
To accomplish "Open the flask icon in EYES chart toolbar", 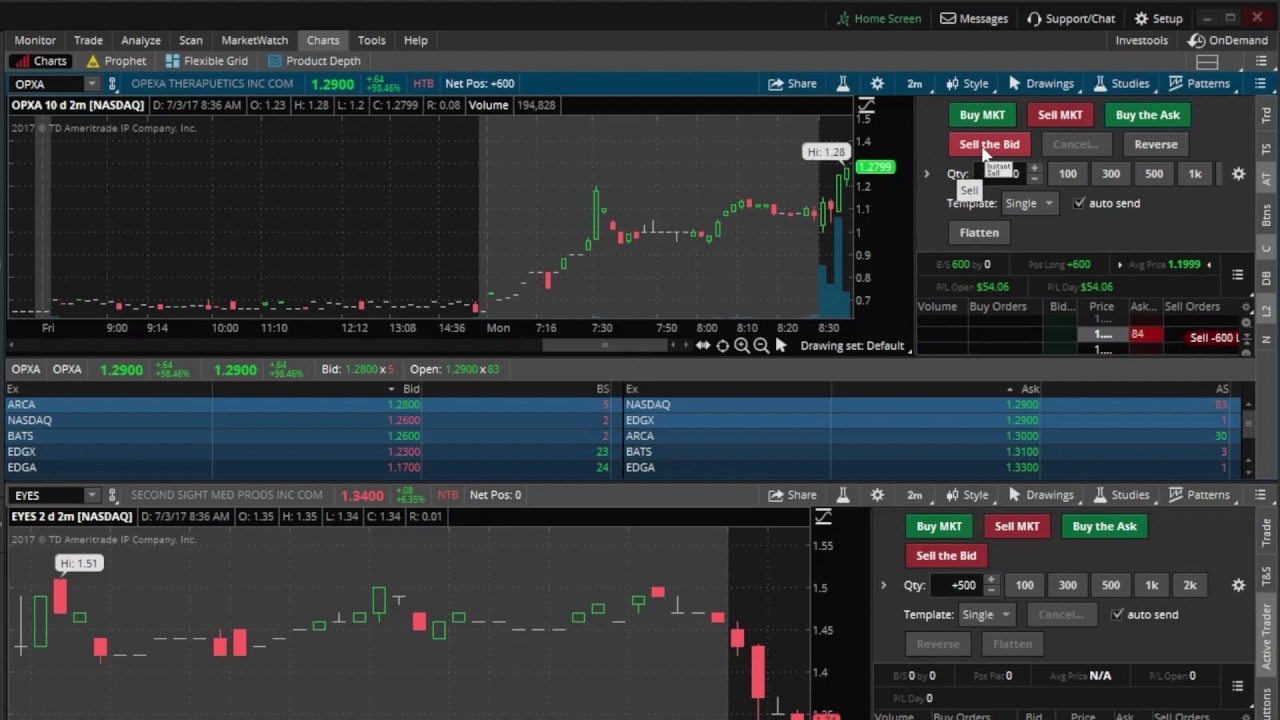I will pos(842,495).
